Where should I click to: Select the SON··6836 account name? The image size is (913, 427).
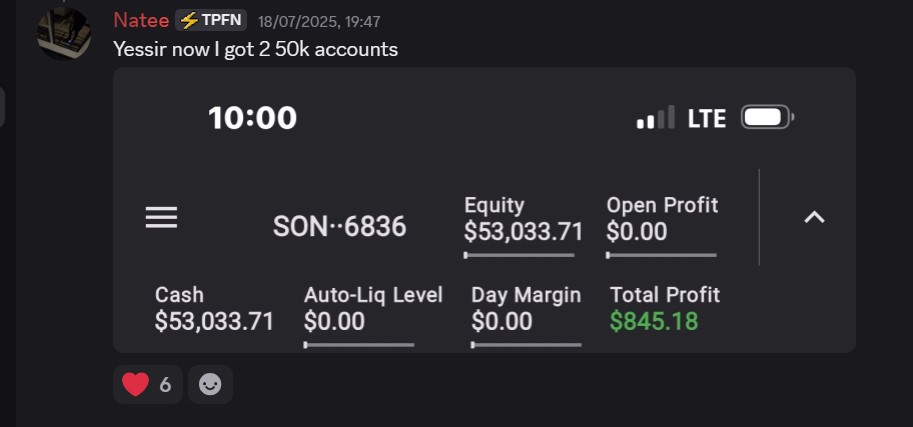(340, 227)
